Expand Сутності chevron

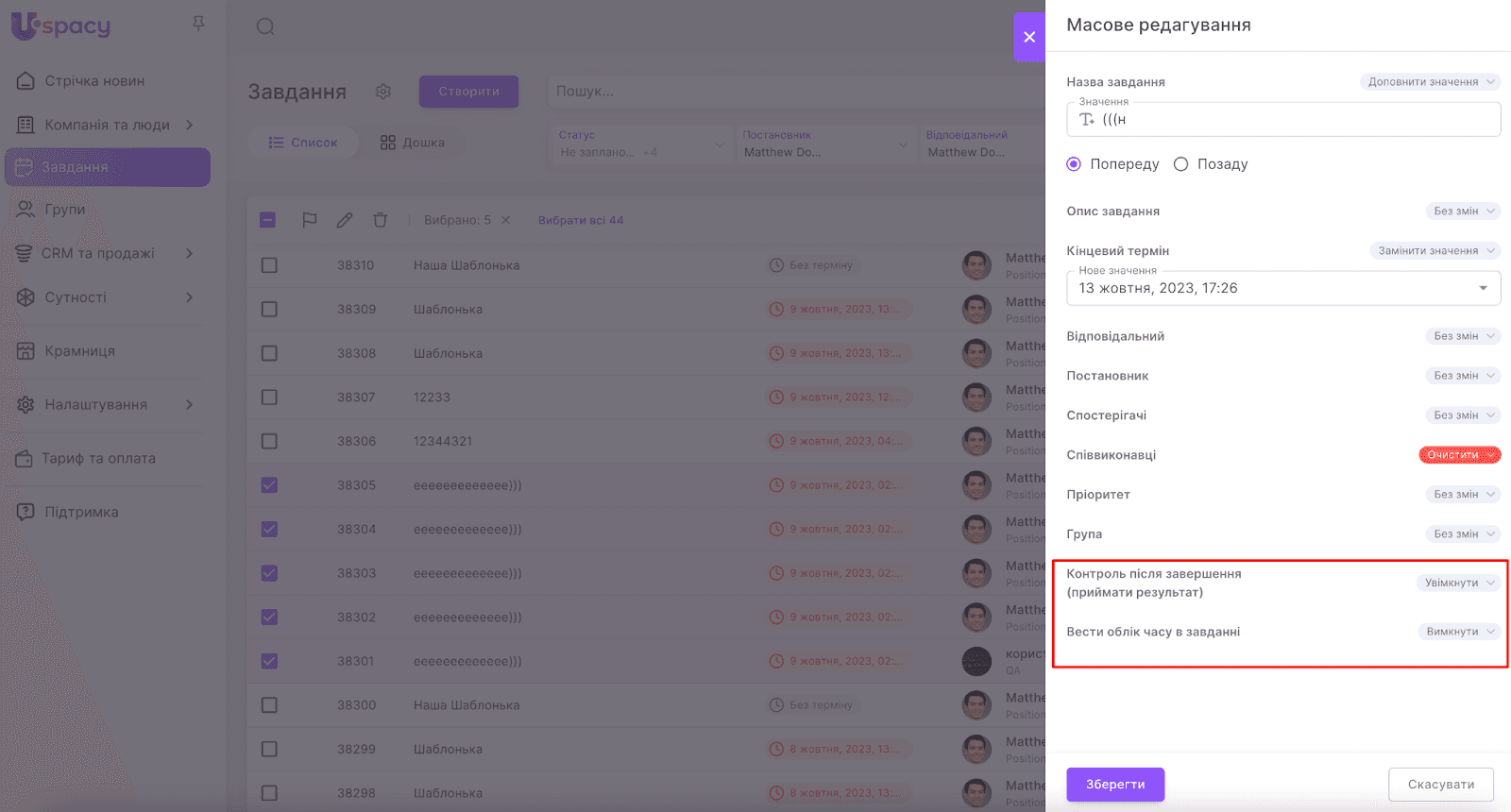click(x=189, y=297)
